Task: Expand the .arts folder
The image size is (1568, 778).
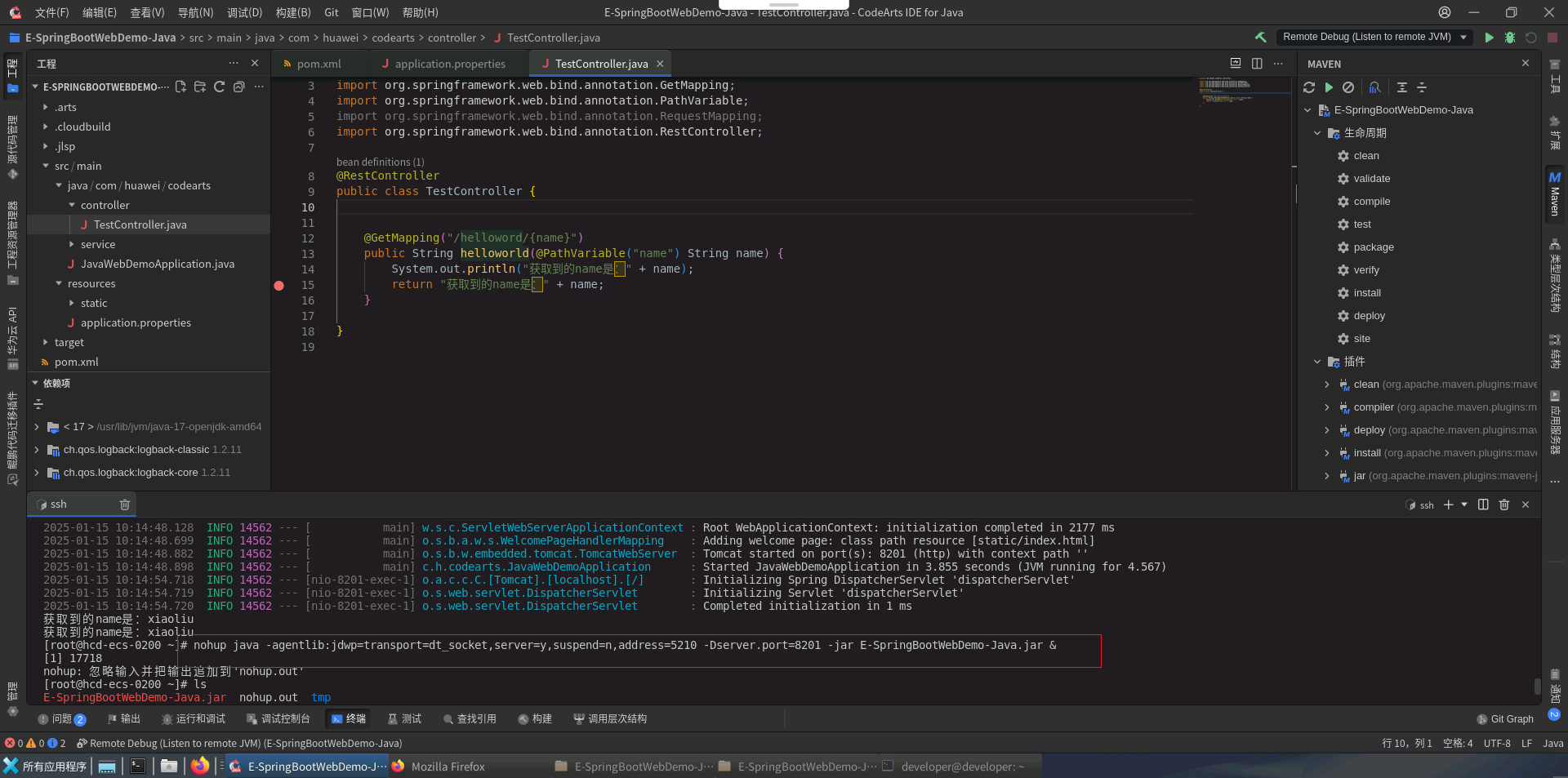Action: pos(46,107)
